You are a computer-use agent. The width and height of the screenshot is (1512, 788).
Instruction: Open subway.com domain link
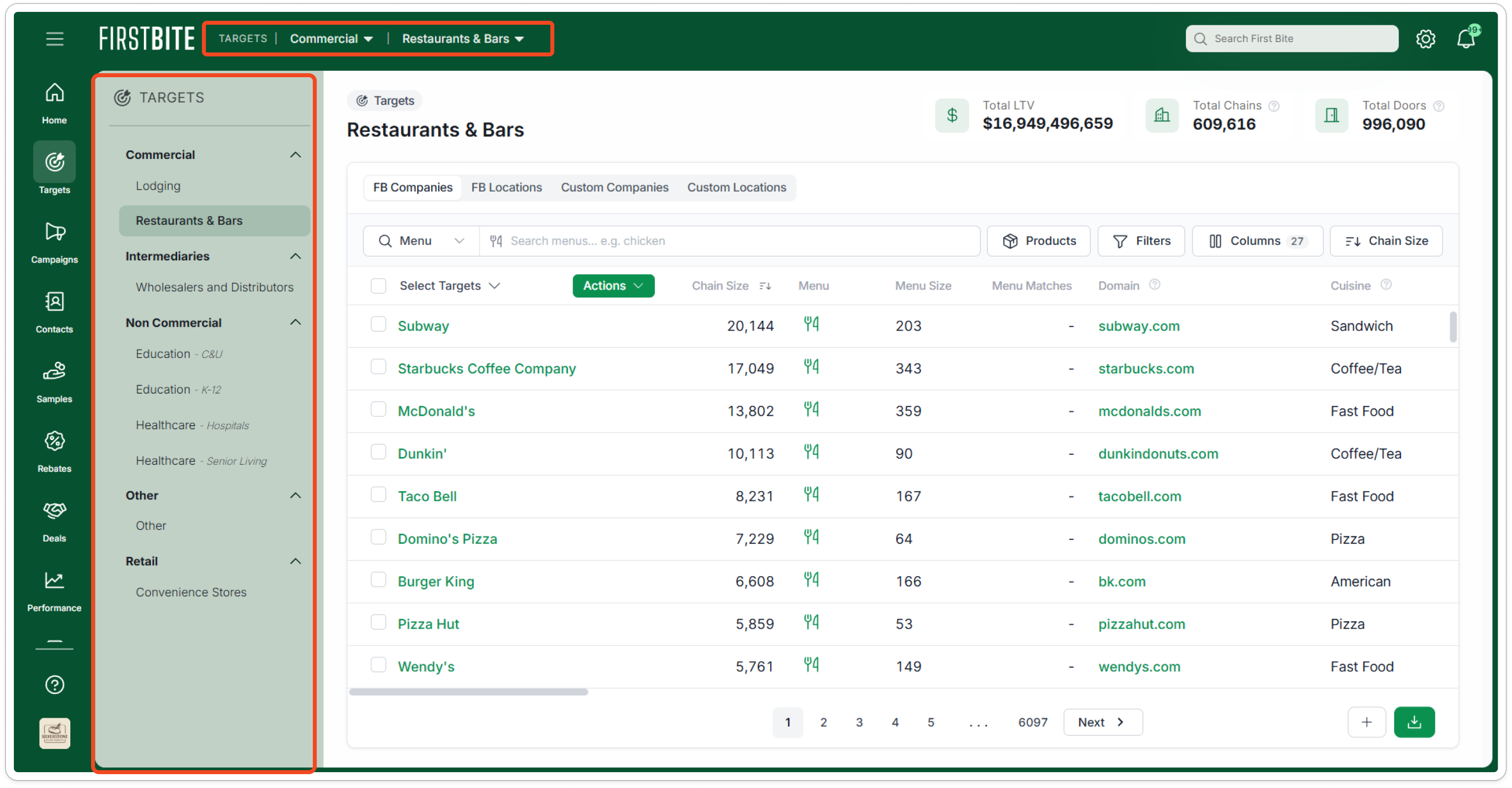[1139, 326]
